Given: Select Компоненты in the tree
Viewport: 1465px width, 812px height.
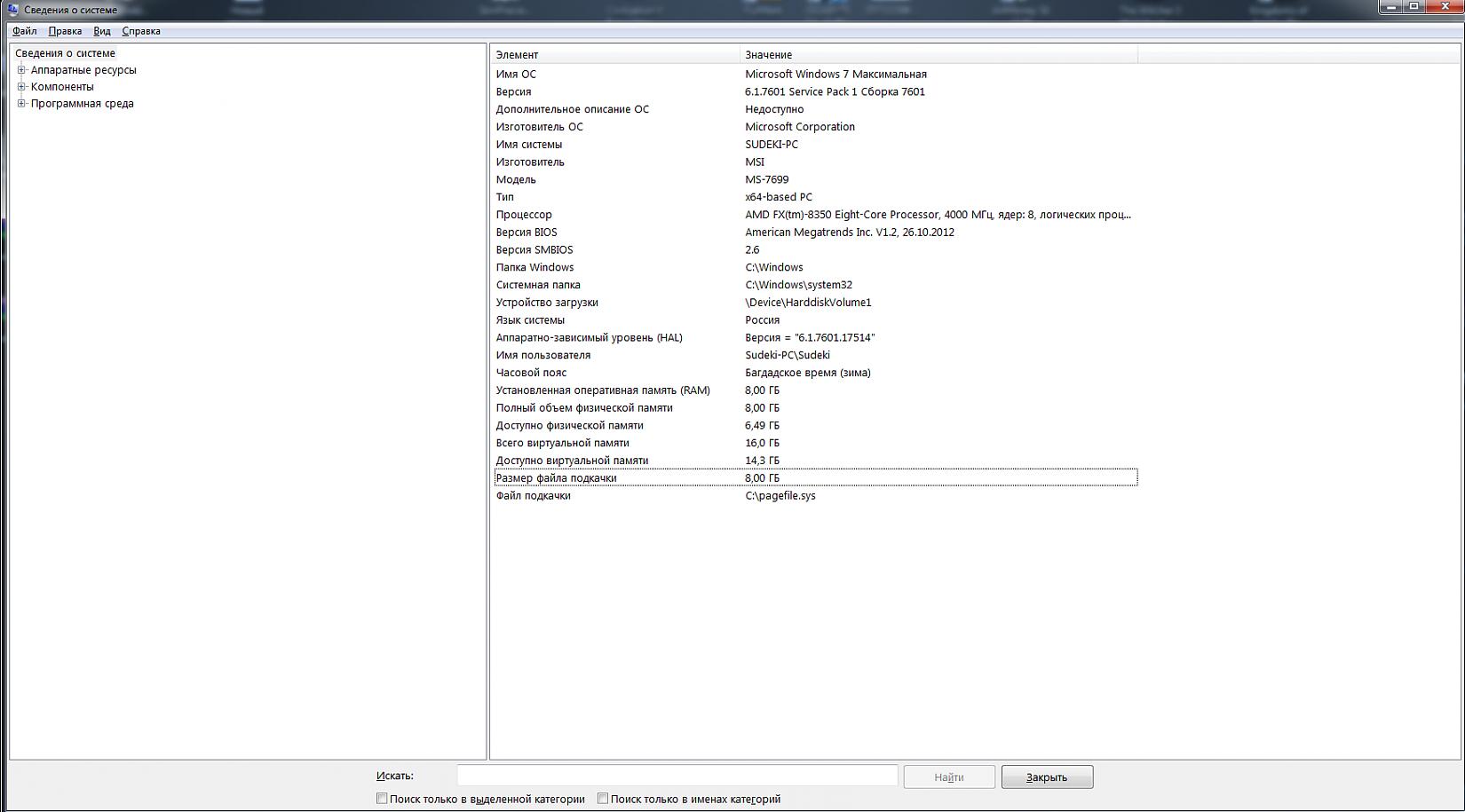Looking at the screenshot, I should pos(62,87).
